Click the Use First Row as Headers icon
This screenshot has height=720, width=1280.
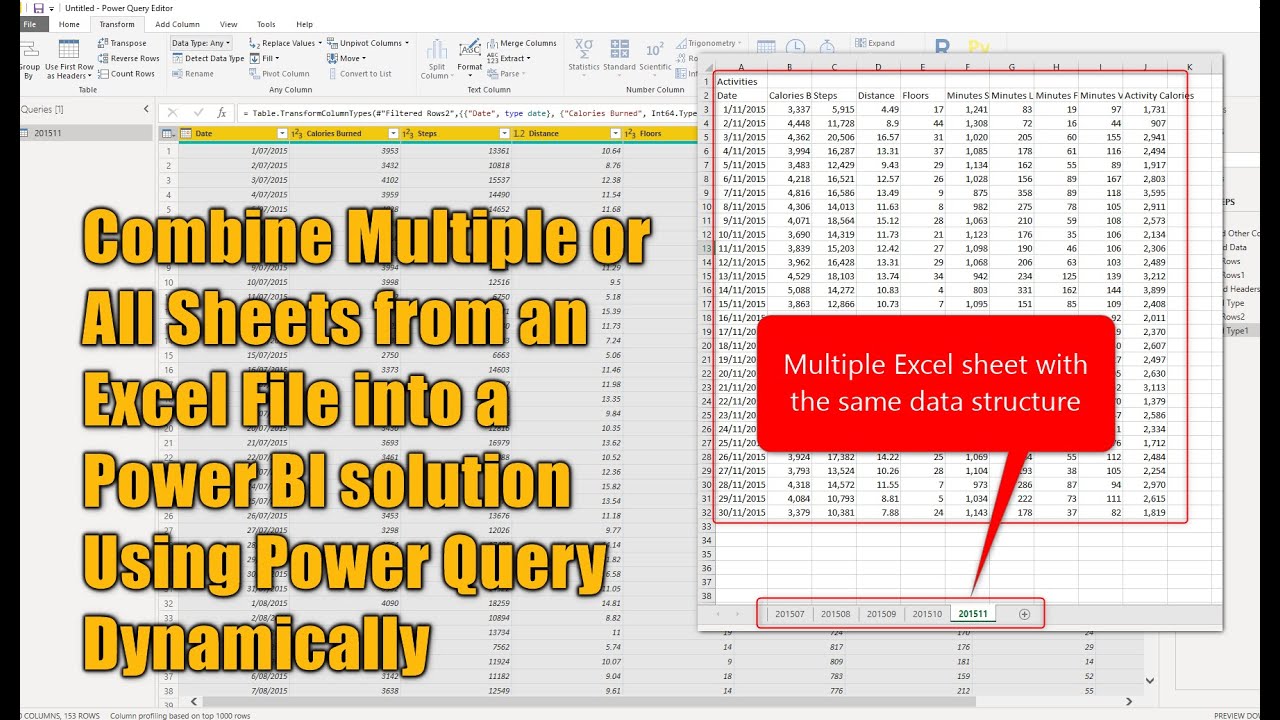pyautogui.click(x=69, y=49)
